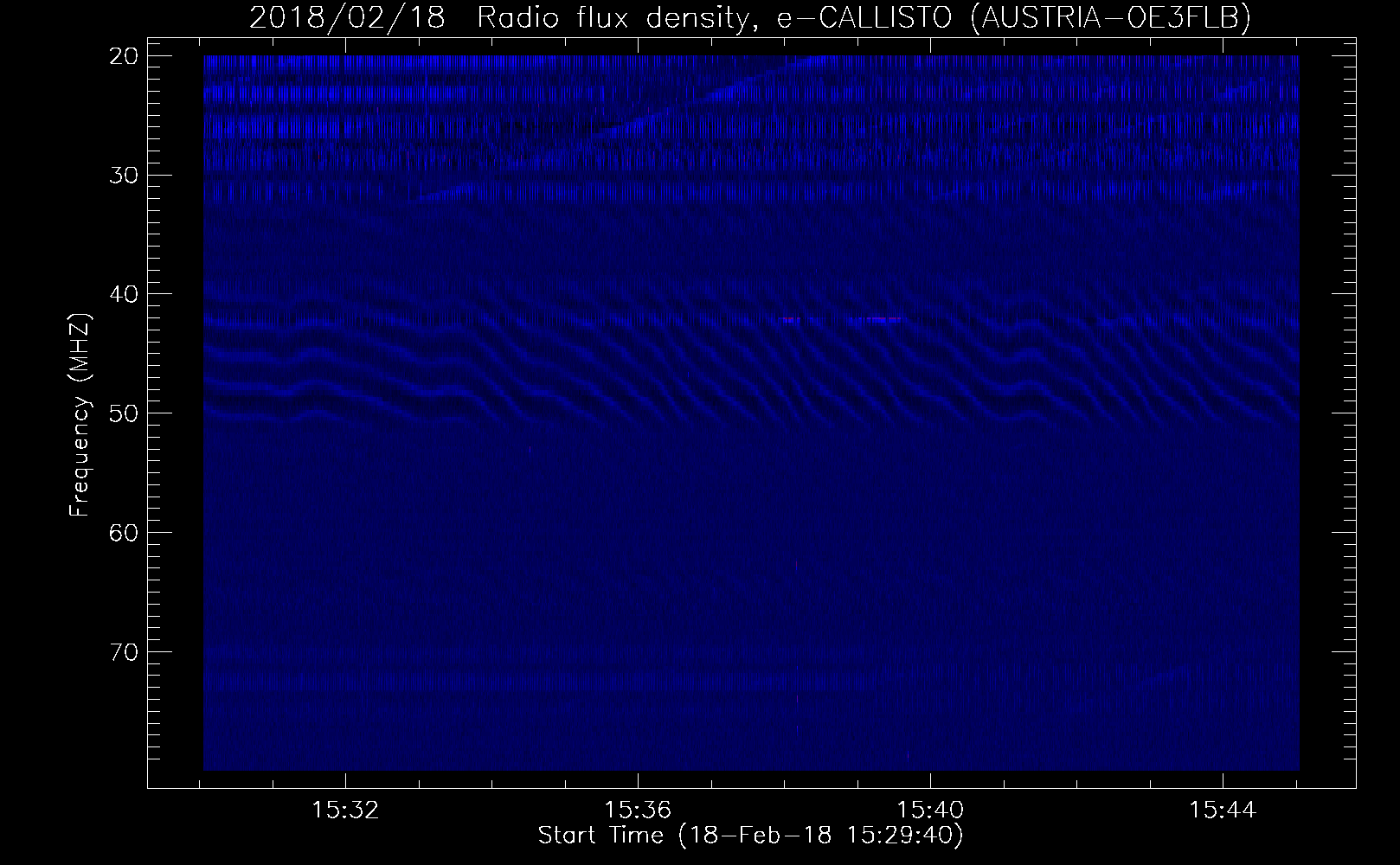Viewport: 1400px width, 865px height.
Task: Click the plot title "2018/02/18 Radio flux density, e-CALLISTO (AUSTRIA-OE3FLB)"
Action: click(x=750, y=17)
